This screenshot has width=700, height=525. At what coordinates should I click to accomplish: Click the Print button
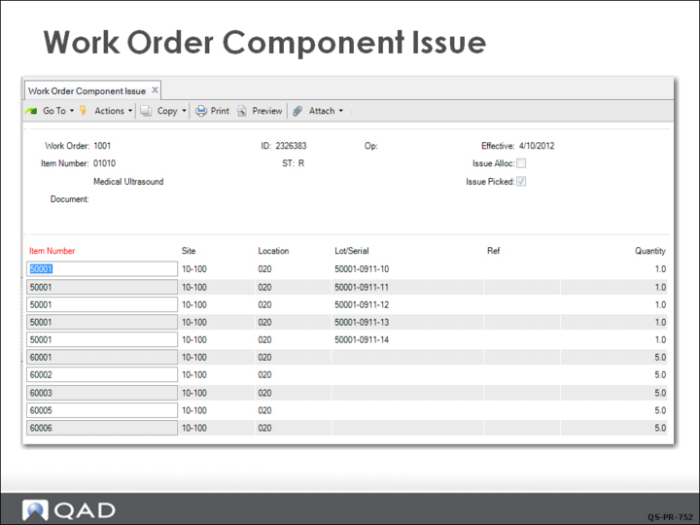pos(212,111)
